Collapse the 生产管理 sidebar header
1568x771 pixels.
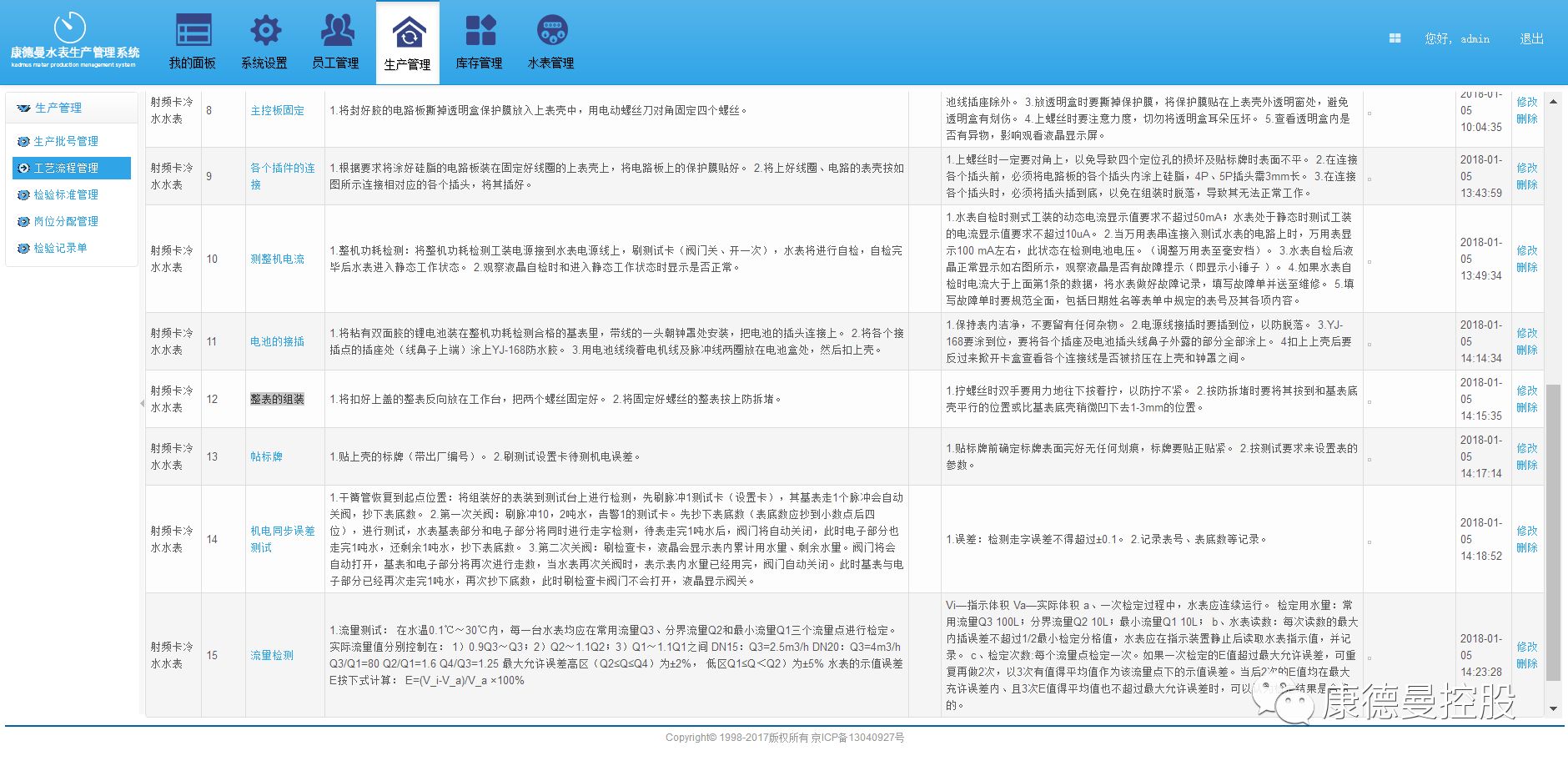coord(72,108)
